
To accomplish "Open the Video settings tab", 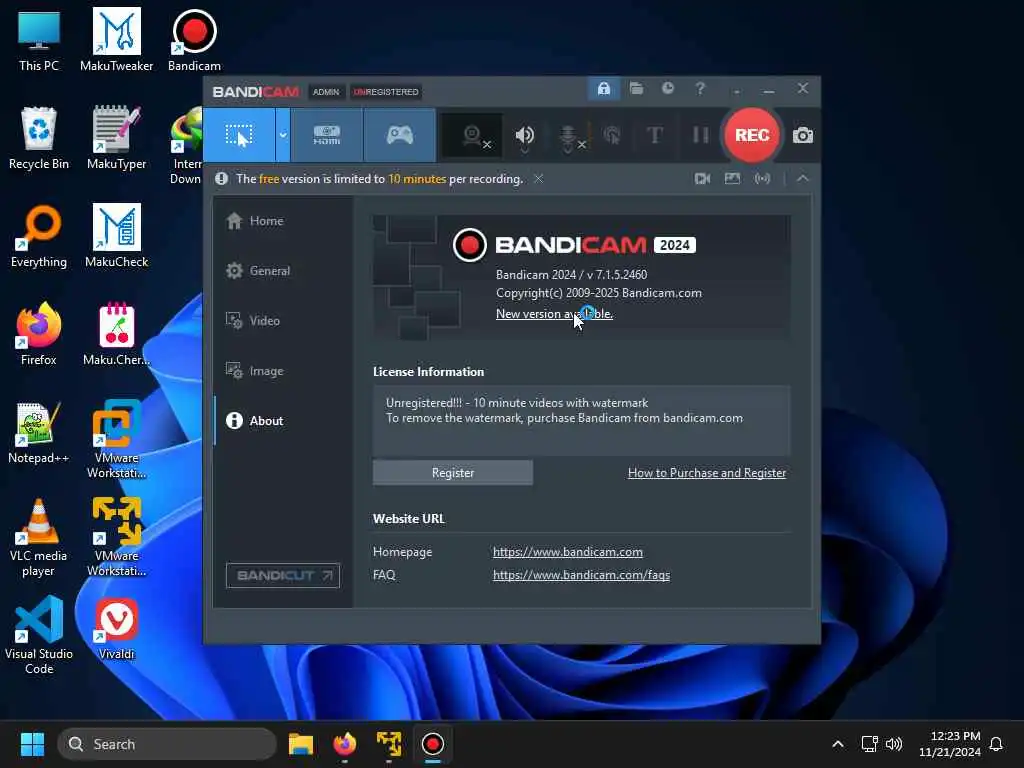I will [283, 321].
